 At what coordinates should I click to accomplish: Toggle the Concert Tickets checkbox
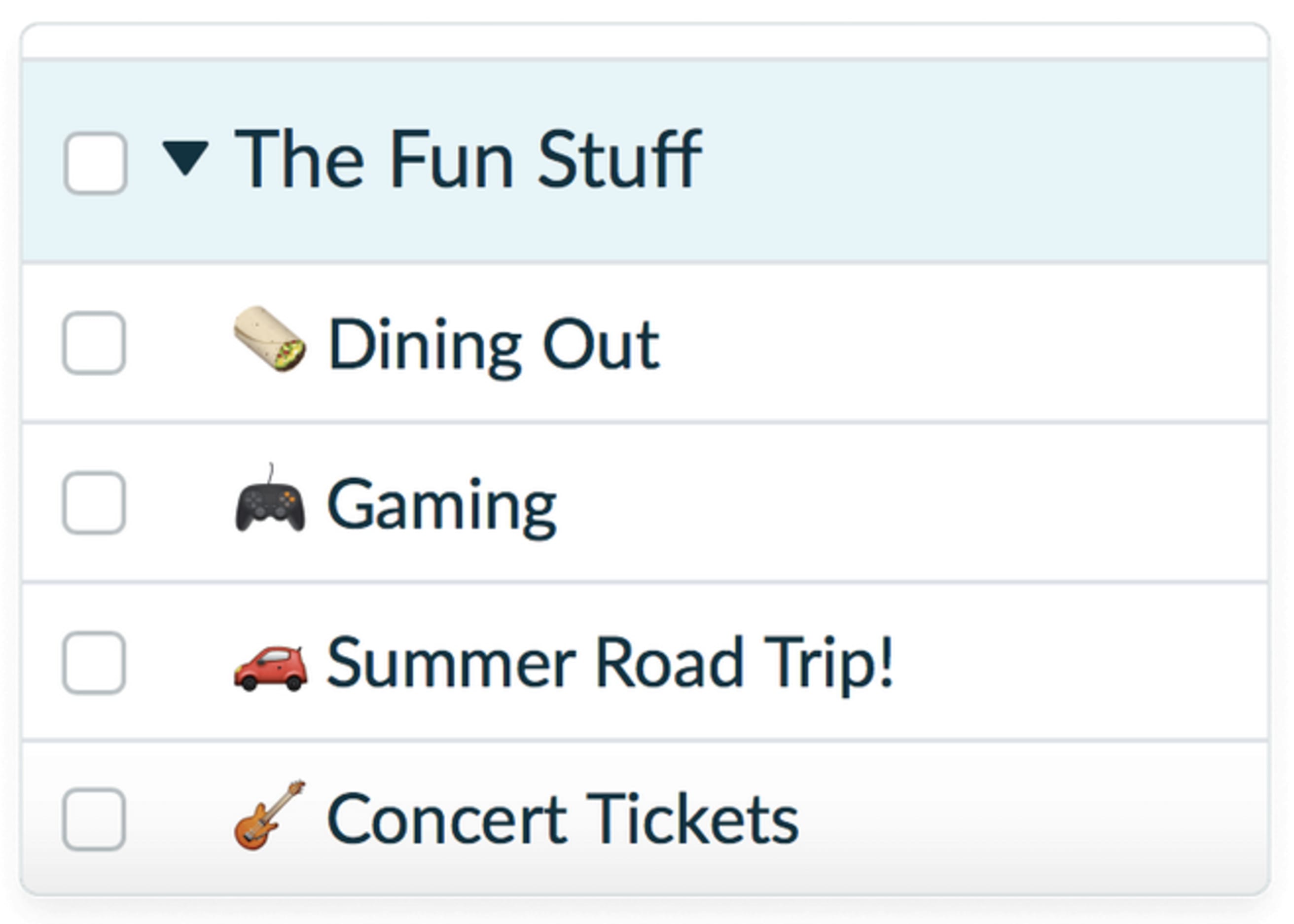click(94, 819)
